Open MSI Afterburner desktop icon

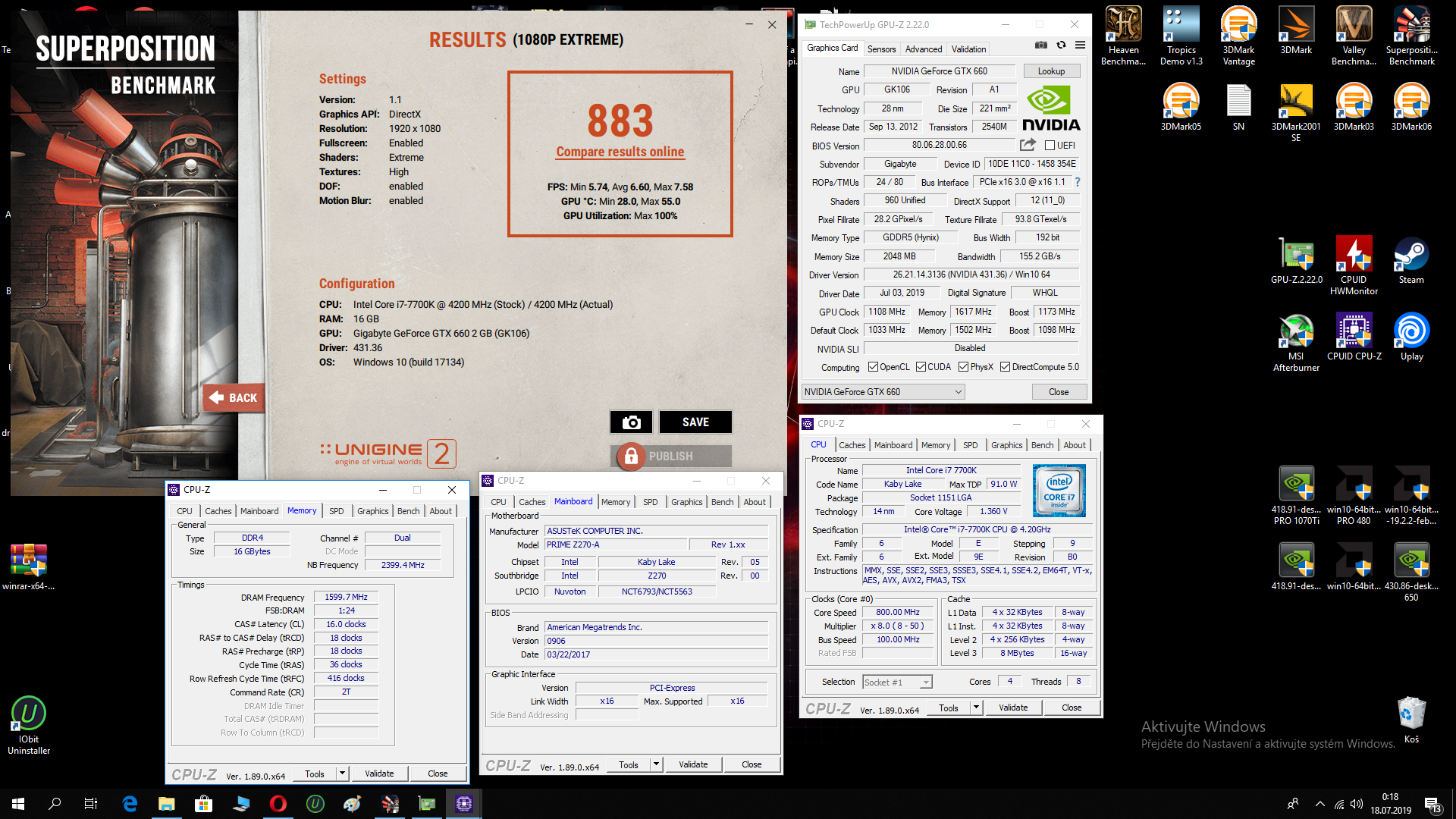point(1296,342)
